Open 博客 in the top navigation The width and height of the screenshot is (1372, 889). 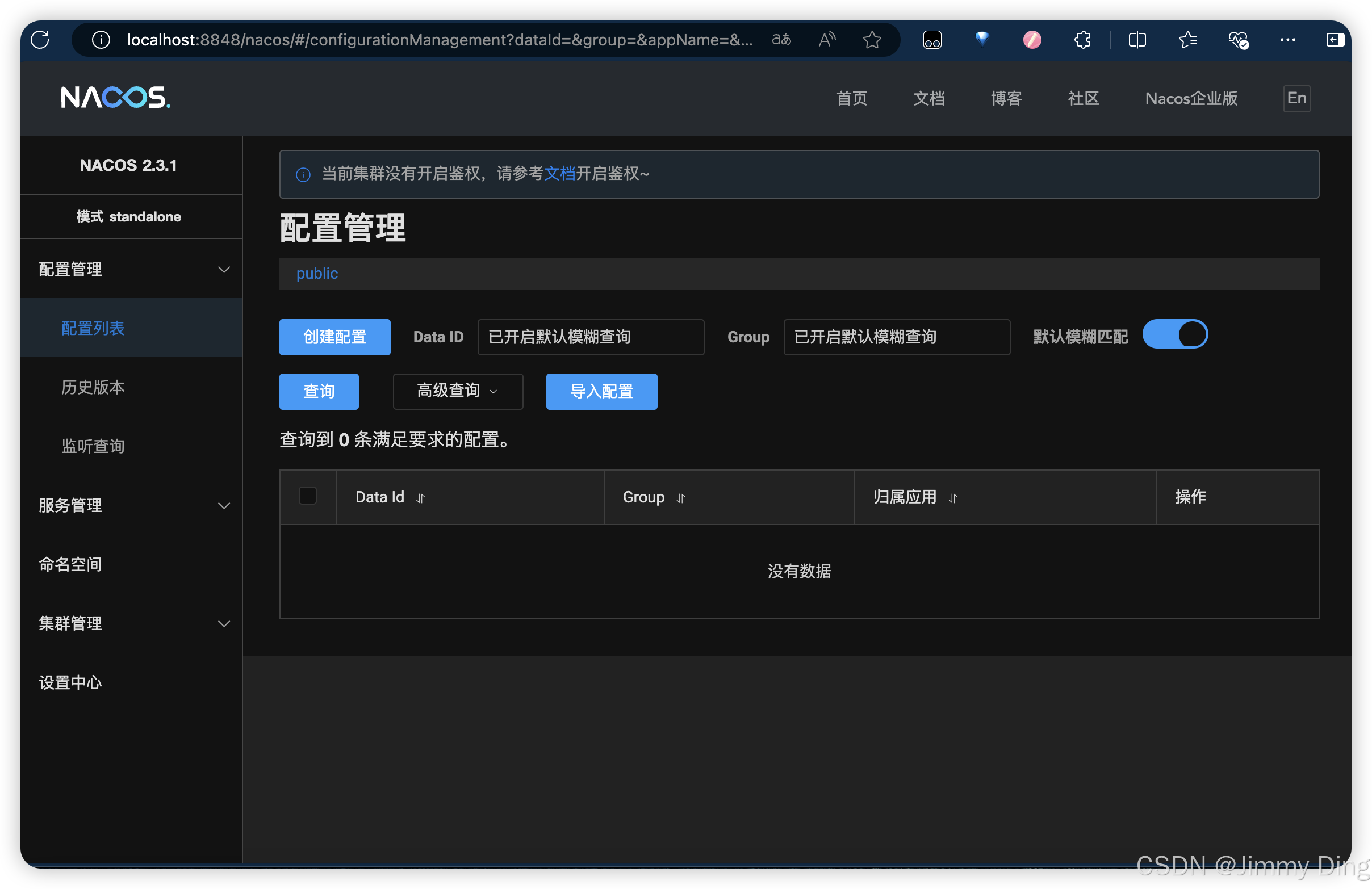[1006, 99]
